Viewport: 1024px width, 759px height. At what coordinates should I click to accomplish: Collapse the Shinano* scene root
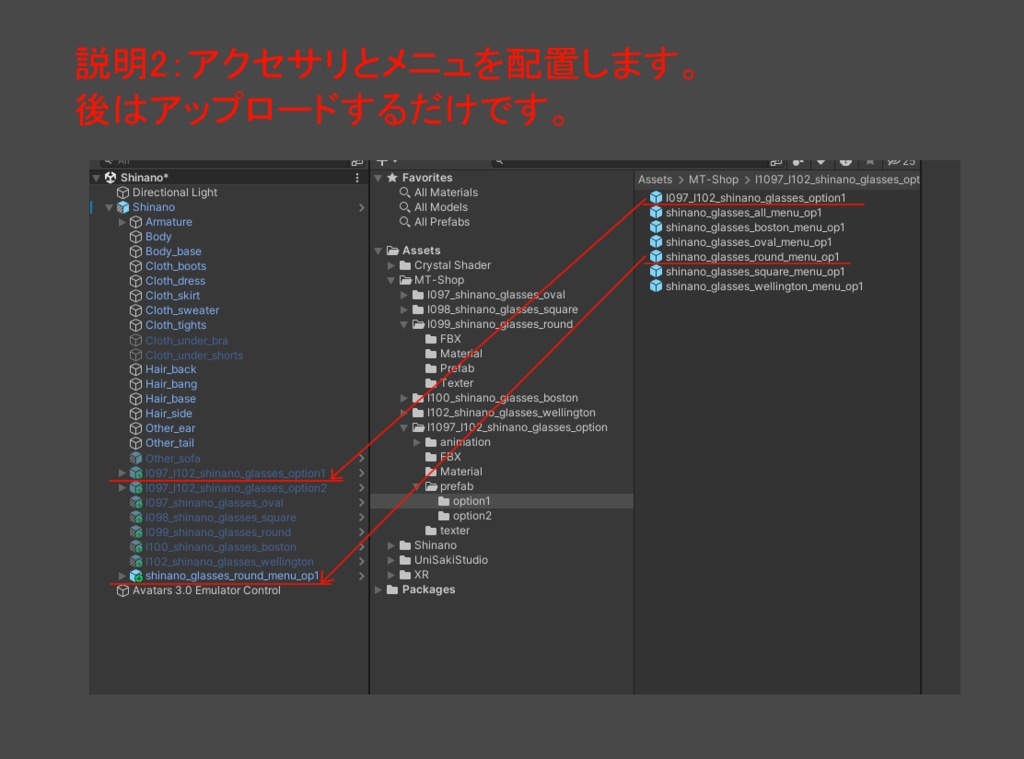tap(97, 178)
